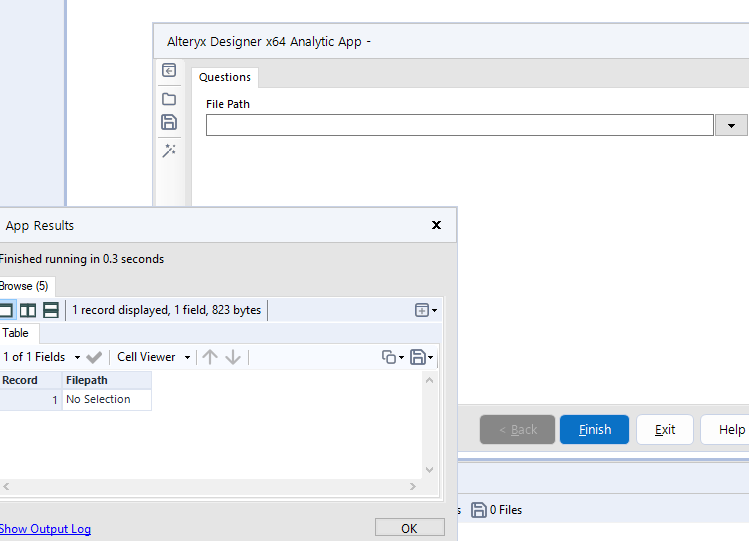Click the File Path input field
The height and width of the screenshot is (541, 749).
(x=460, y=125)
